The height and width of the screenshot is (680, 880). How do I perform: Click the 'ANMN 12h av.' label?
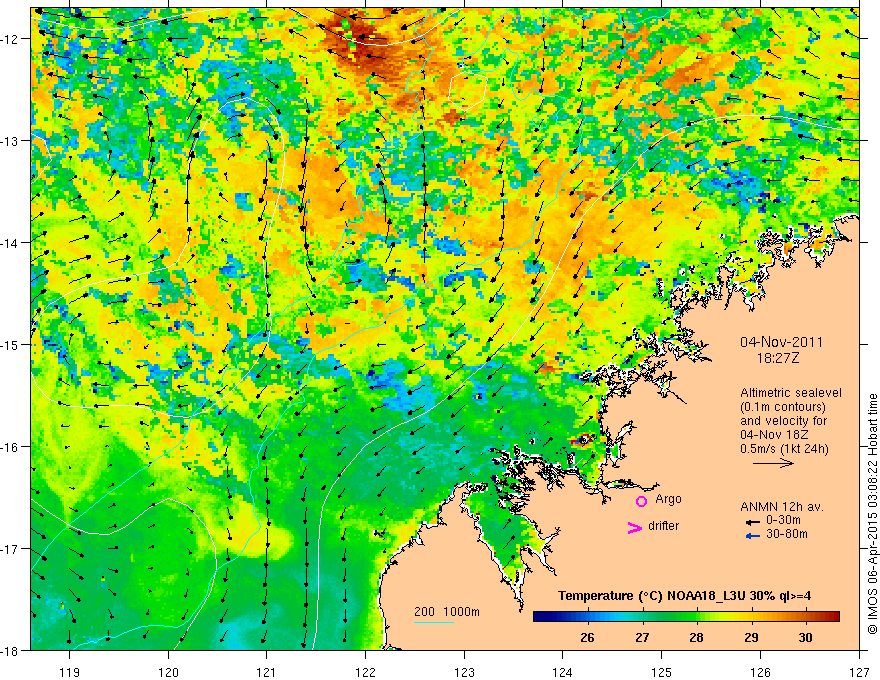click(x=782, y=507)
